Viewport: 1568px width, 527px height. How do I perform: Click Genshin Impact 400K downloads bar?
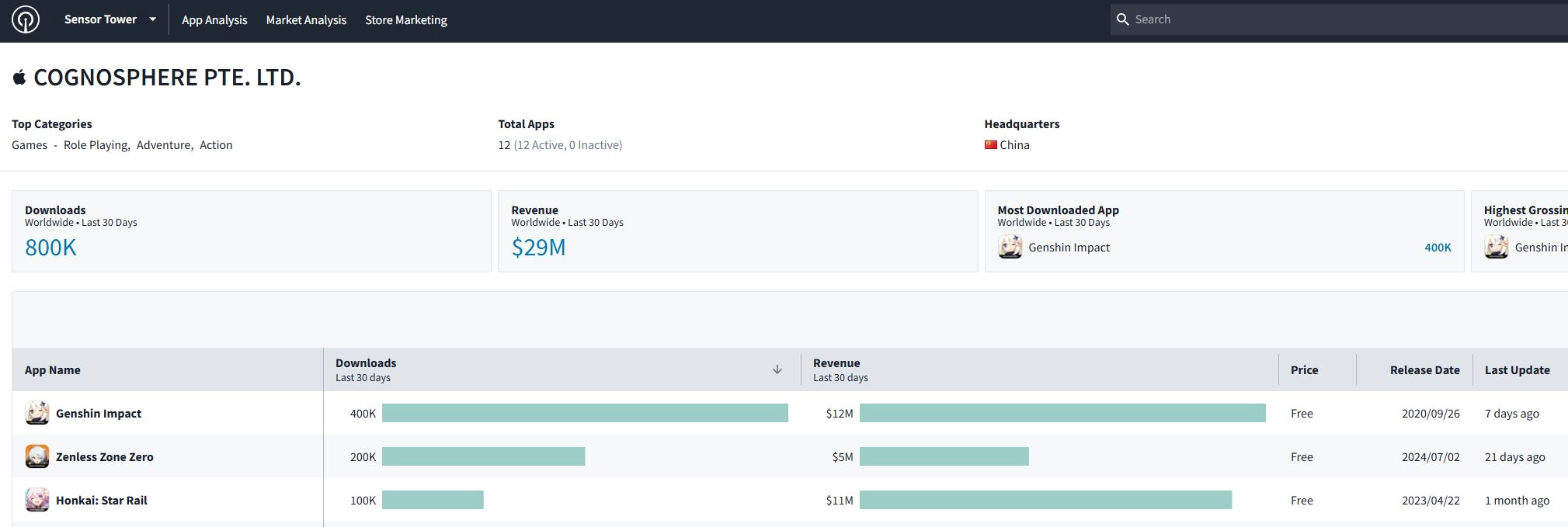click(x=585, y=413)
